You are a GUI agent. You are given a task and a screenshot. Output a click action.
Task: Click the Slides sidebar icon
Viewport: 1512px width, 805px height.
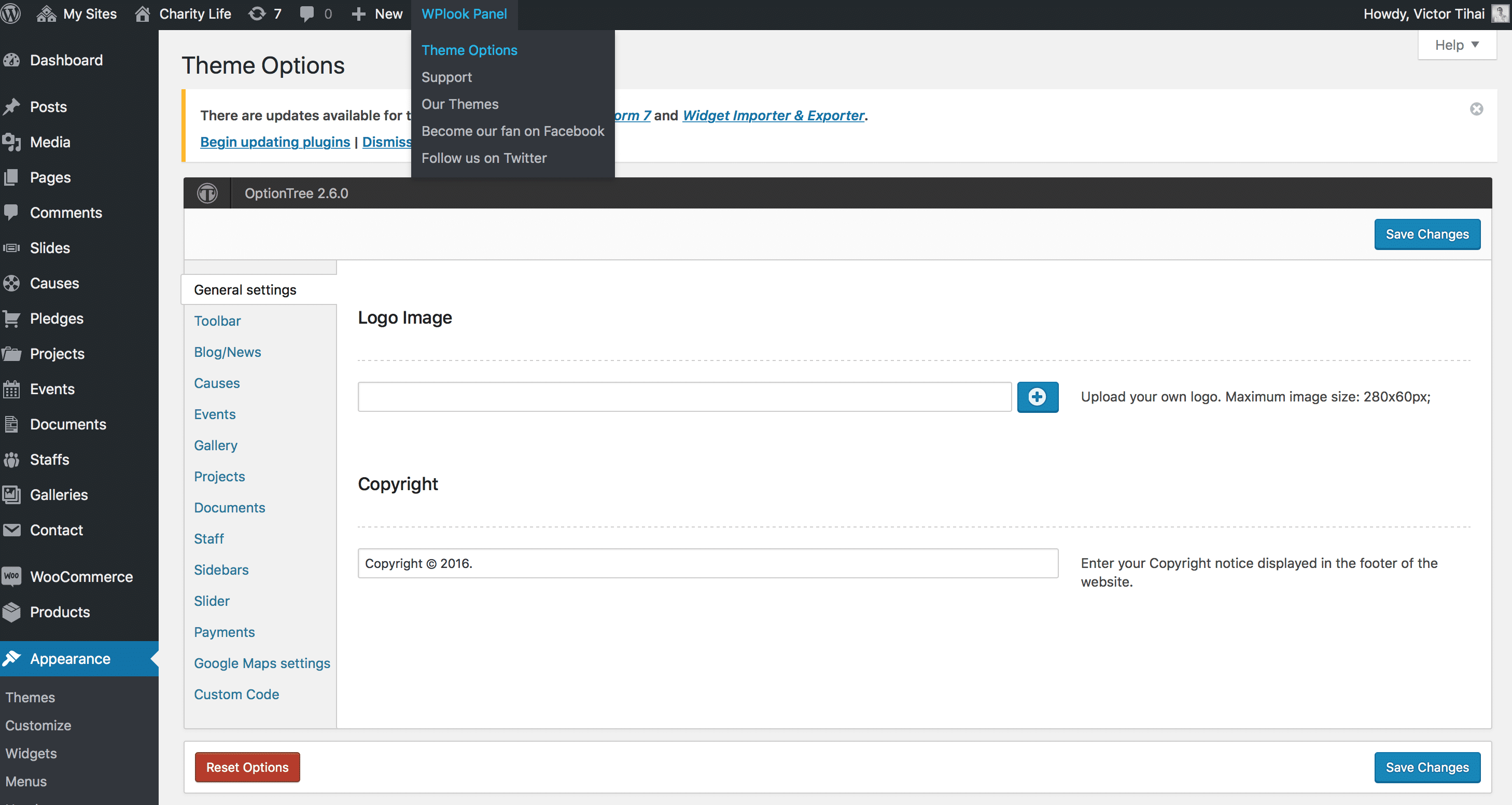pyautogui.click(x=12, y=247)
